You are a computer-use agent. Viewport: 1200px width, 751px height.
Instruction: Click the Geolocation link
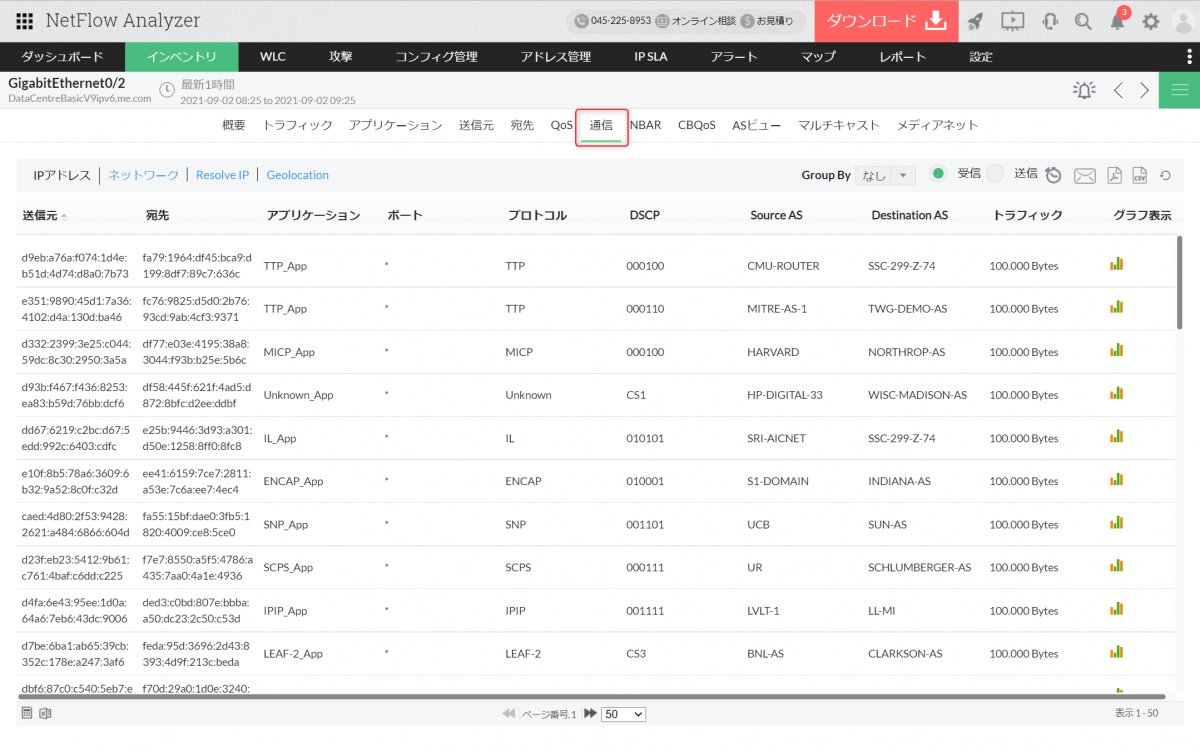tap(297, 175)
